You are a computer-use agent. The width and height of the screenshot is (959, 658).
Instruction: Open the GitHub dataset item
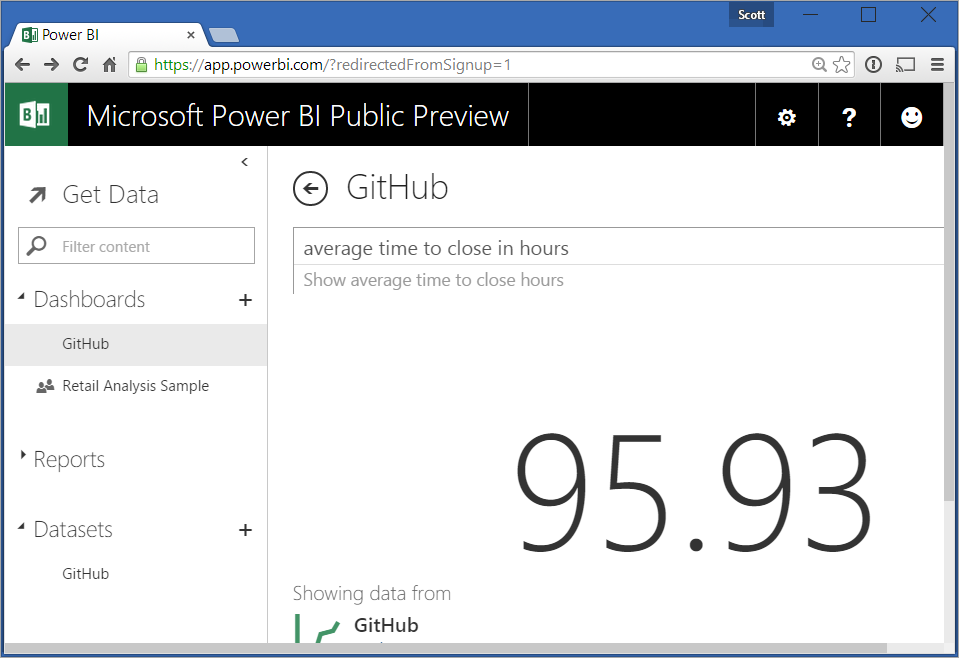coord(85,574)
